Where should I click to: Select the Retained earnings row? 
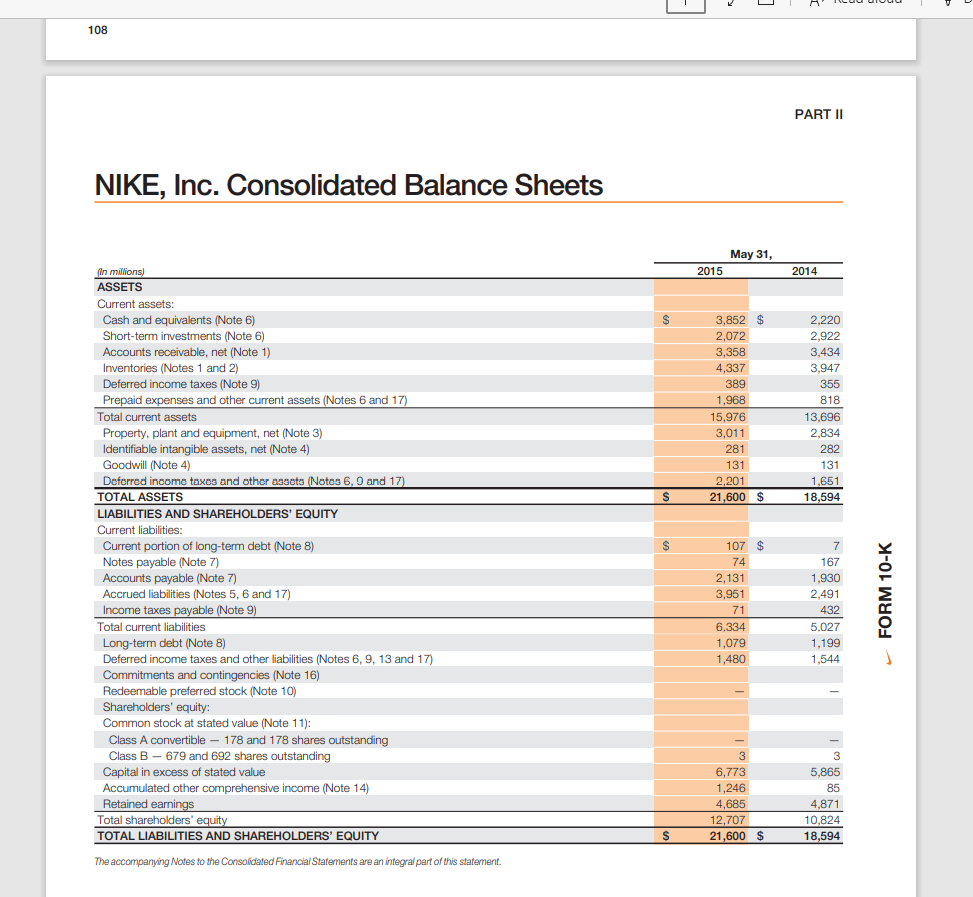[x=148, y=803]
